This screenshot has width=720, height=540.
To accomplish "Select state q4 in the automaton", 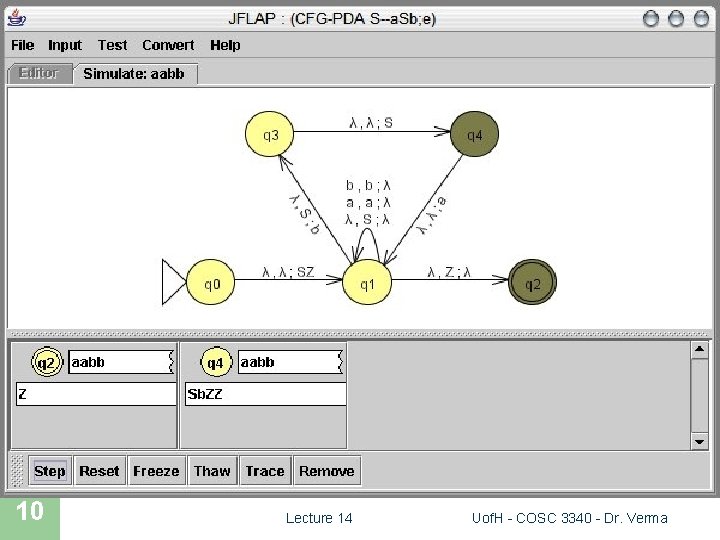I will pos(474,134).
